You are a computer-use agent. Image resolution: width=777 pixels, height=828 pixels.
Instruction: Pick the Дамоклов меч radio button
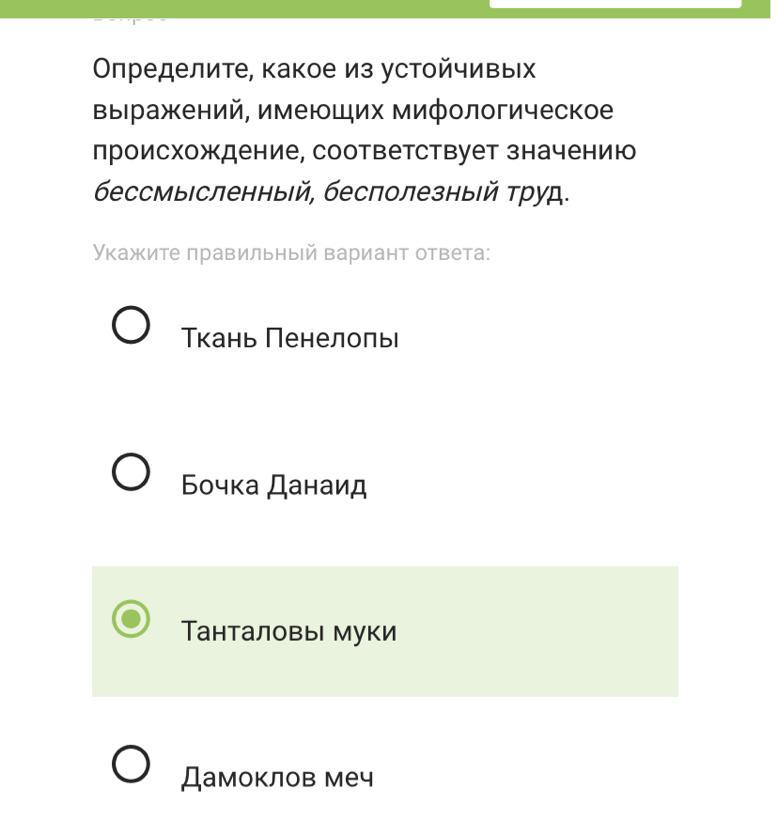coord(131,765)
